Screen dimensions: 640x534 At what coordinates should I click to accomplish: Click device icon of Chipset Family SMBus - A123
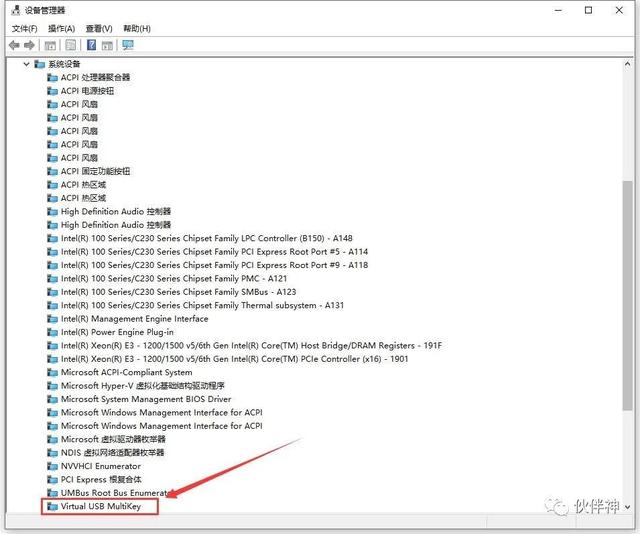click(x=52, y=292)
